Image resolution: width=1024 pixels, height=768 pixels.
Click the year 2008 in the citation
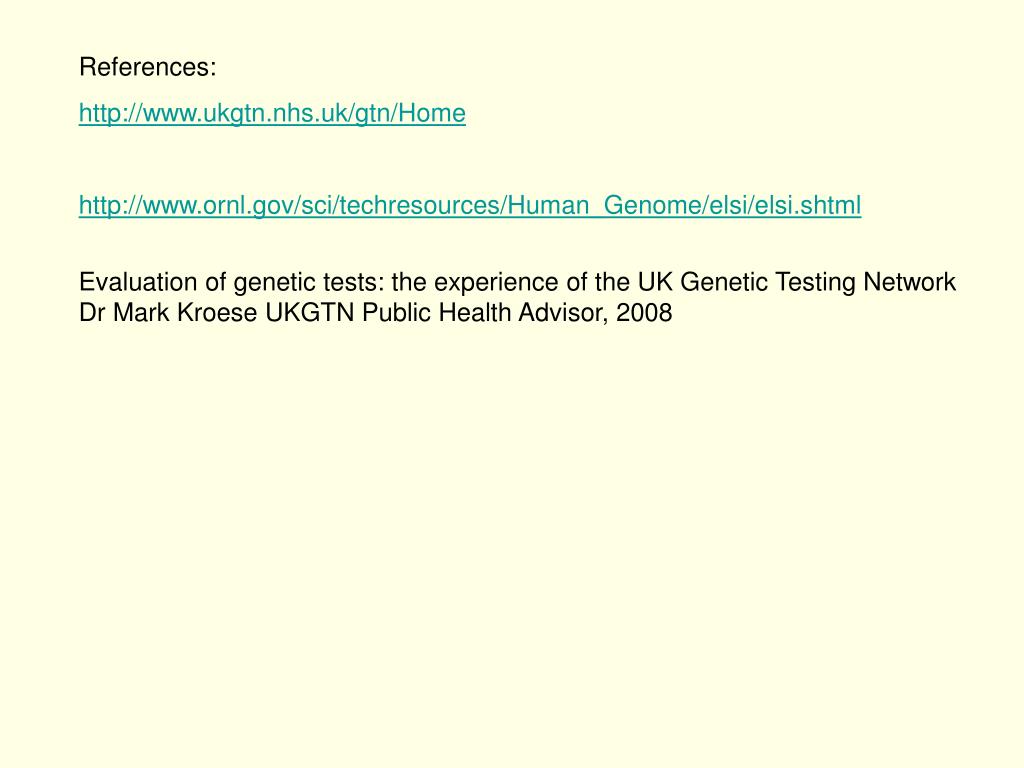tap(644, 312)
